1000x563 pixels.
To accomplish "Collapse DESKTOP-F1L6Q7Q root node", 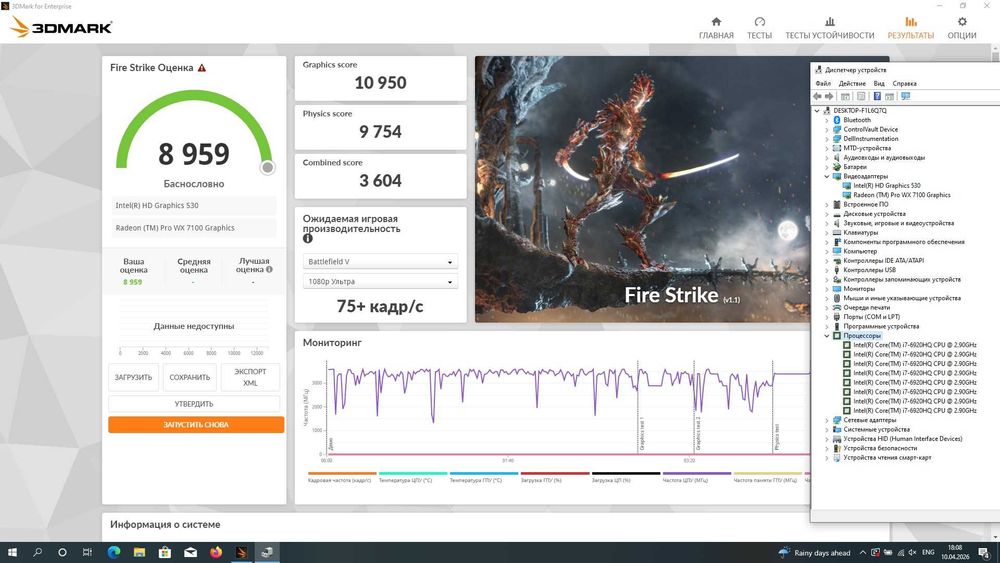I will click(817, 110).
